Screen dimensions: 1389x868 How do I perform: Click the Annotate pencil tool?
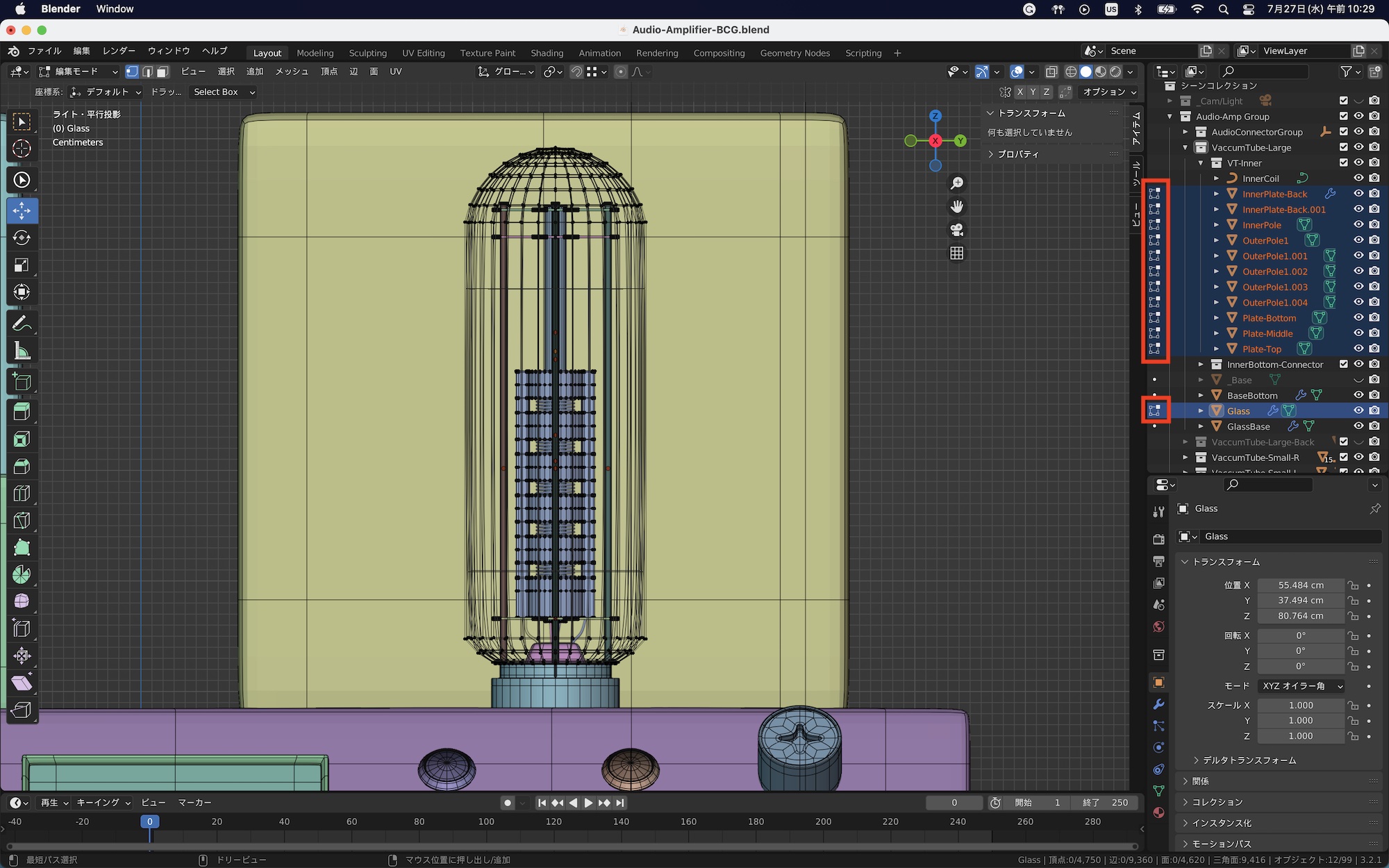point(22,323)
